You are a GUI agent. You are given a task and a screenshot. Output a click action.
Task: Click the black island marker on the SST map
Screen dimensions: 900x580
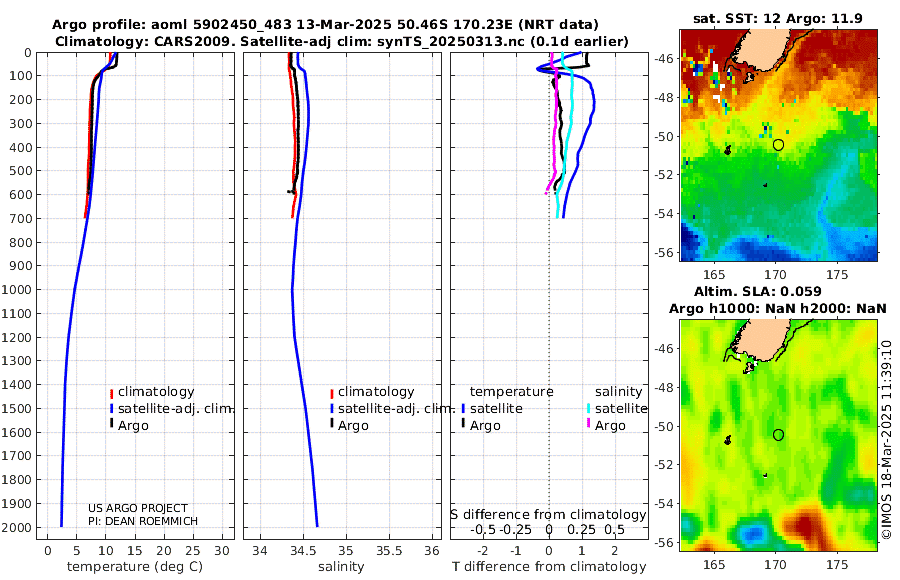pyautogui.click(x=728, y=150)
